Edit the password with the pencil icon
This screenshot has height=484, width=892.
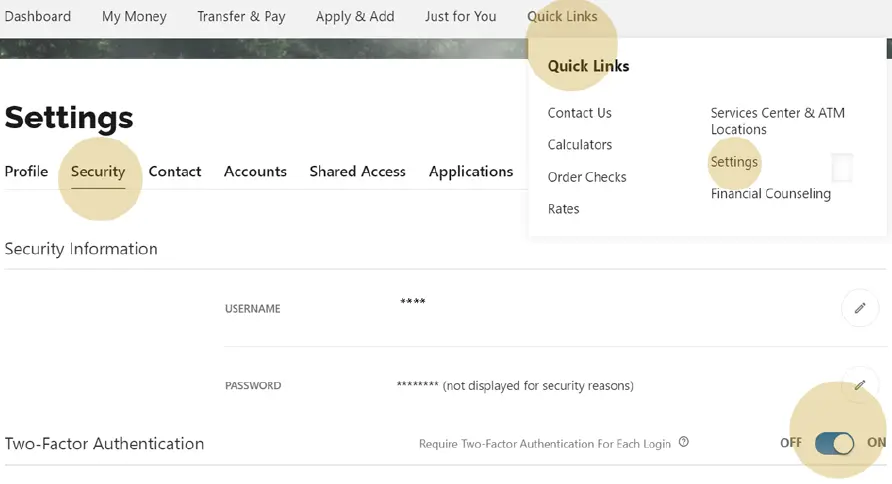[859, 385]
